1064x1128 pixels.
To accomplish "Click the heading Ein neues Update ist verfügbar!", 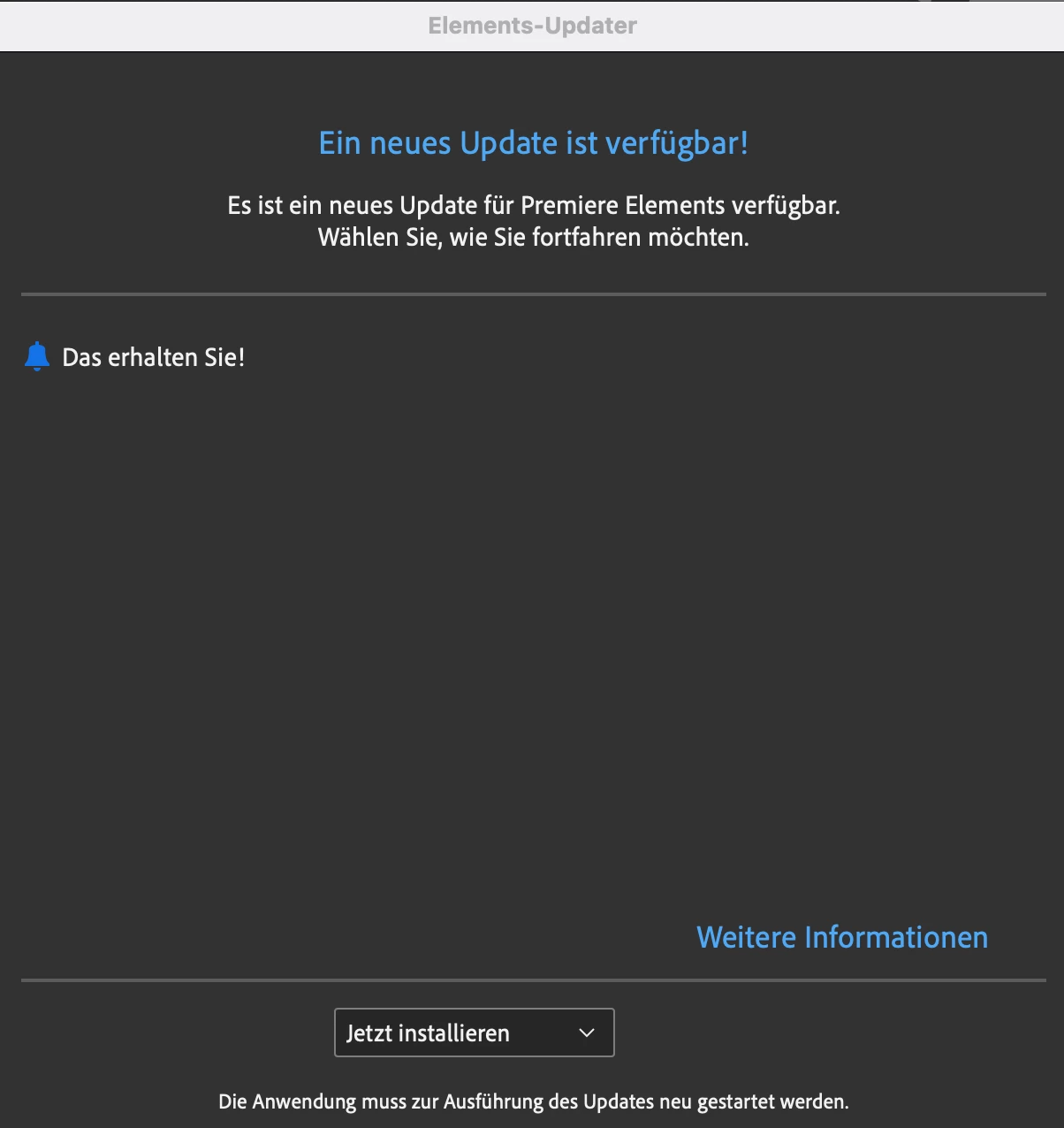I will (534, 143).
